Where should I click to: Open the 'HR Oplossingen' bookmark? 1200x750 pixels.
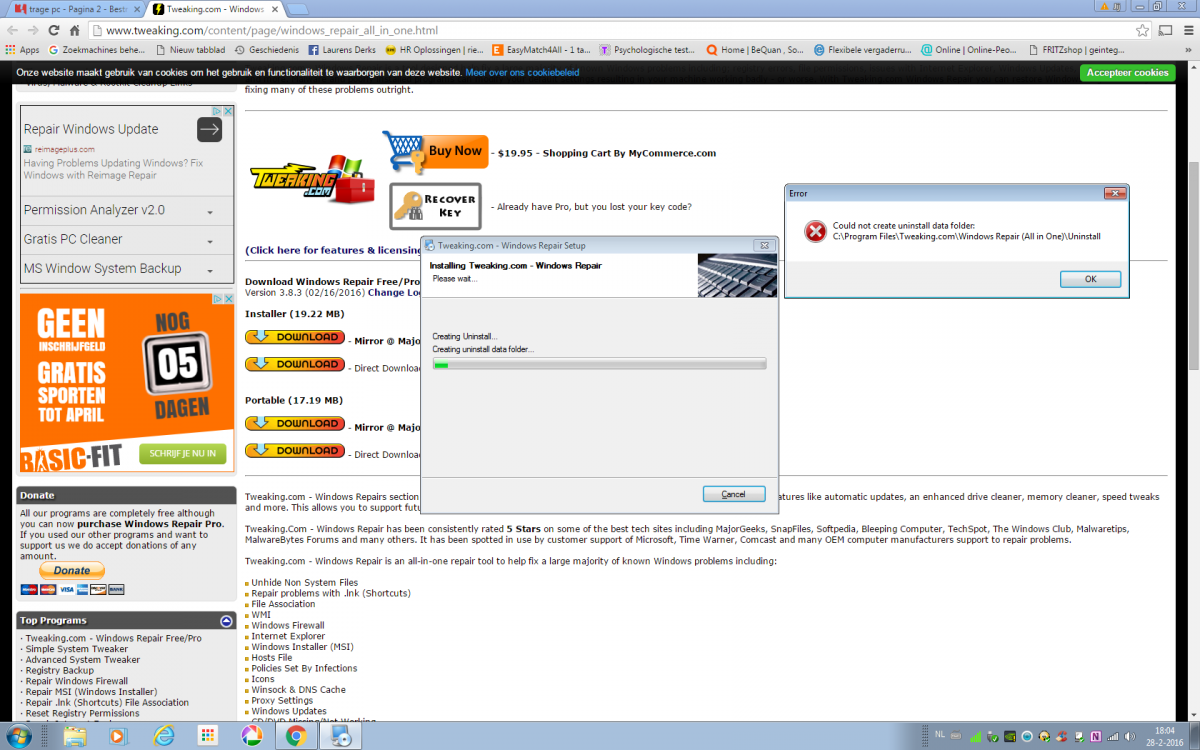434,49
